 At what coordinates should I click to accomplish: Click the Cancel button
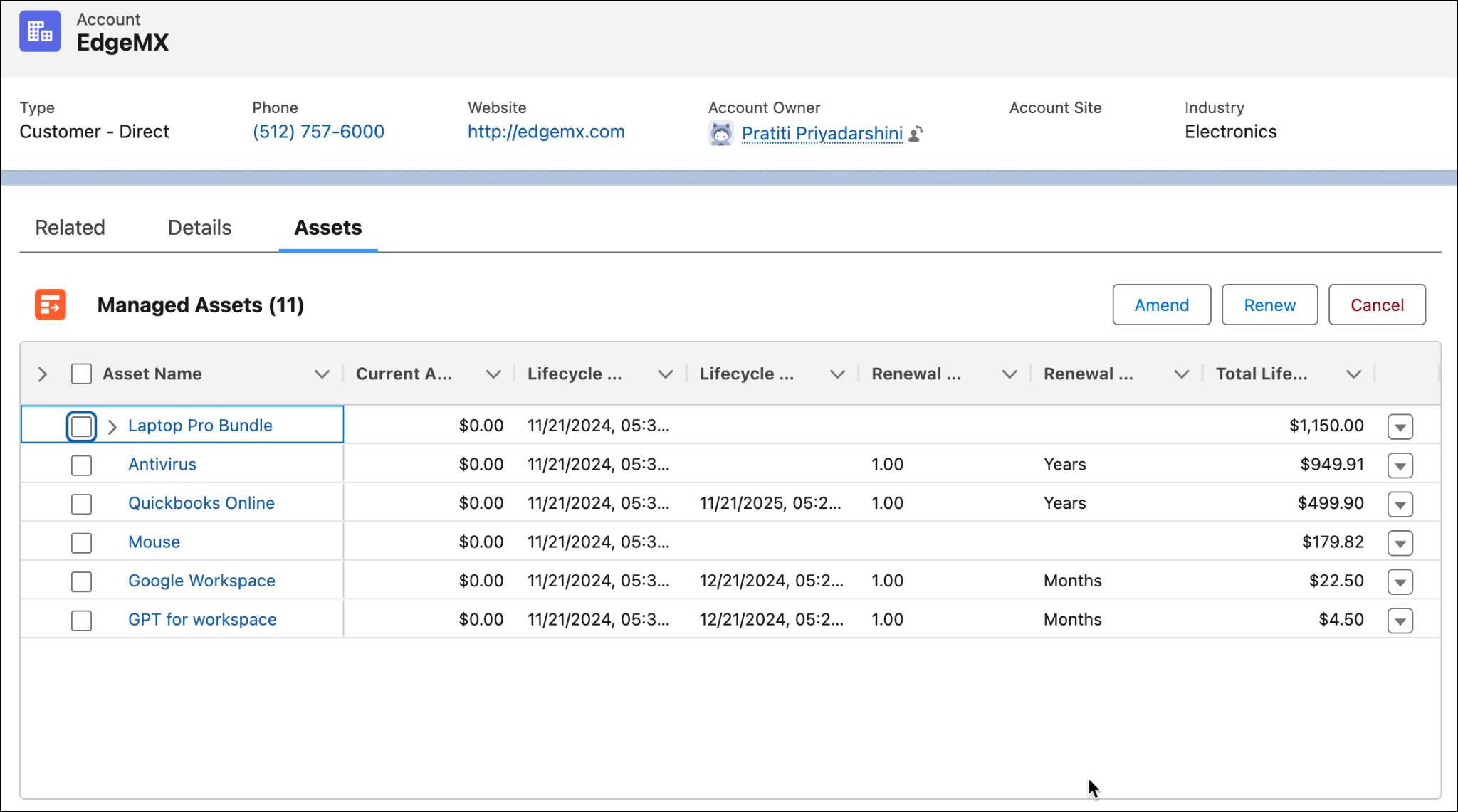[1377, 305]
